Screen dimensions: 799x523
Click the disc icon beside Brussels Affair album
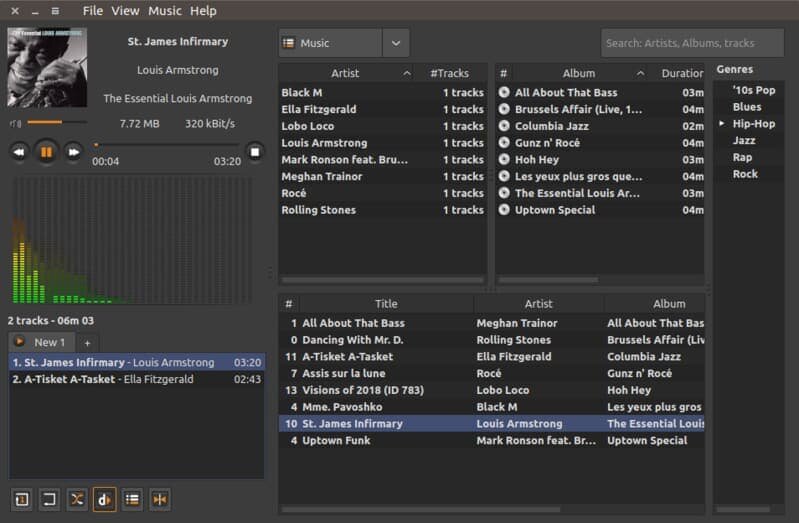(504, 109)
